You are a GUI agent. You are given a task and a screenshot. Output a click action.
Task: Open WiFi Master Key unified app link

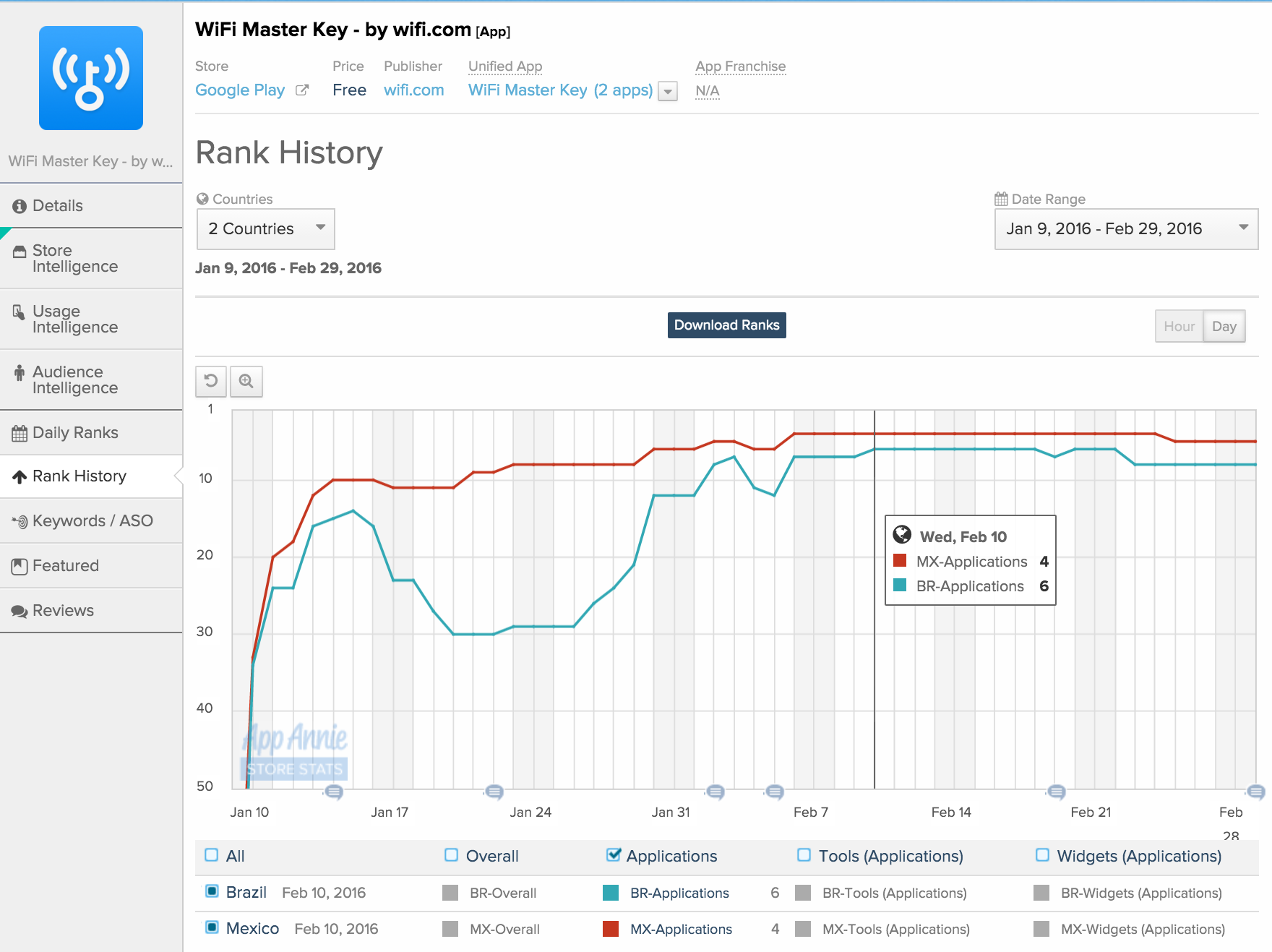coord(560,90)
